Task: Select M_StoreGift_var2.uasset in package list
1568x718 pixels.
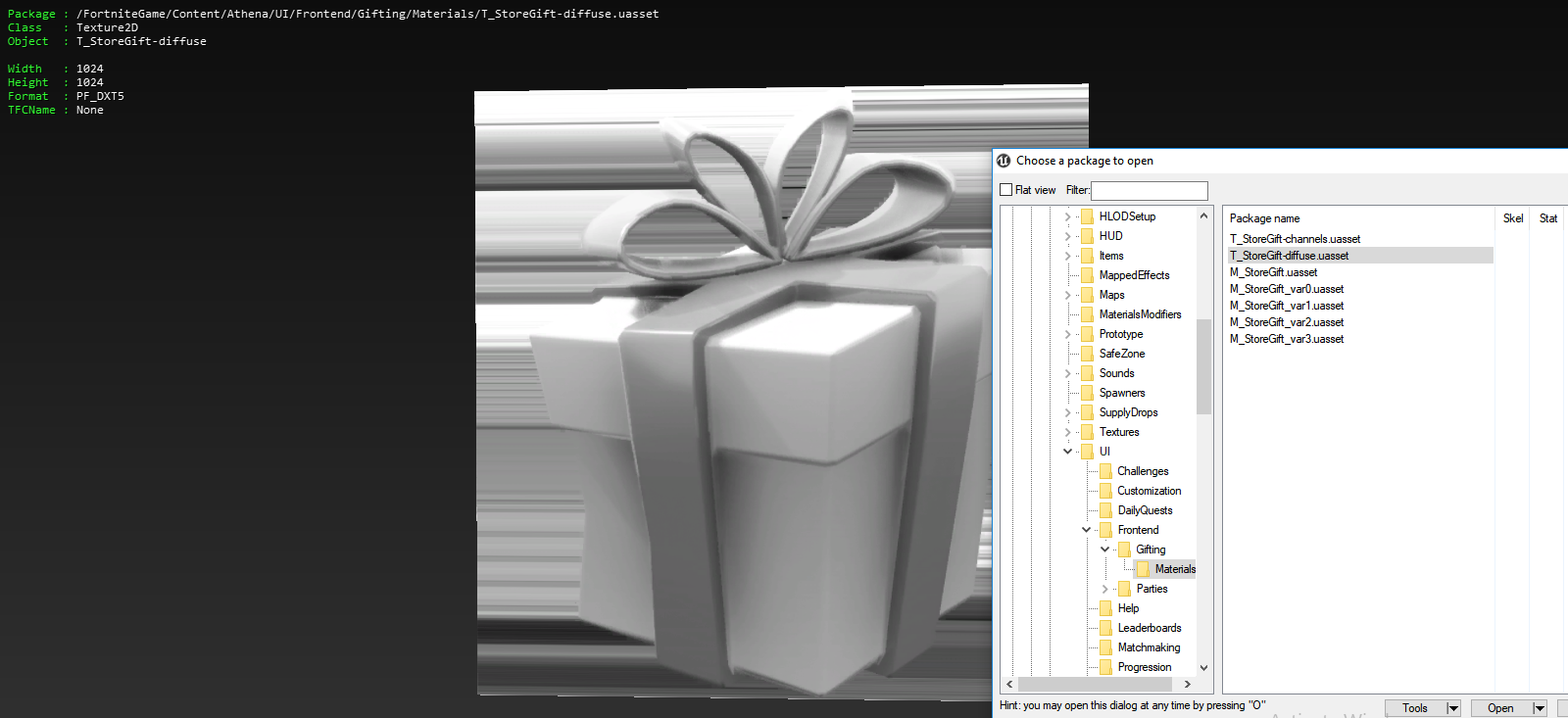Action: pyautogui.click(x=1287, y=322)
